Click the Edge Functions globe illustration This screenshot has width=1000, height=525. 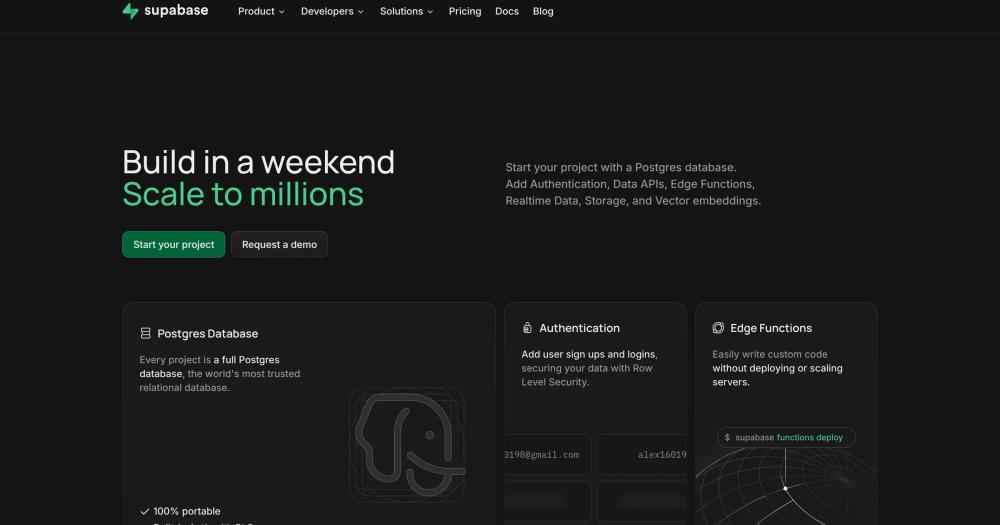click(786, 487)
